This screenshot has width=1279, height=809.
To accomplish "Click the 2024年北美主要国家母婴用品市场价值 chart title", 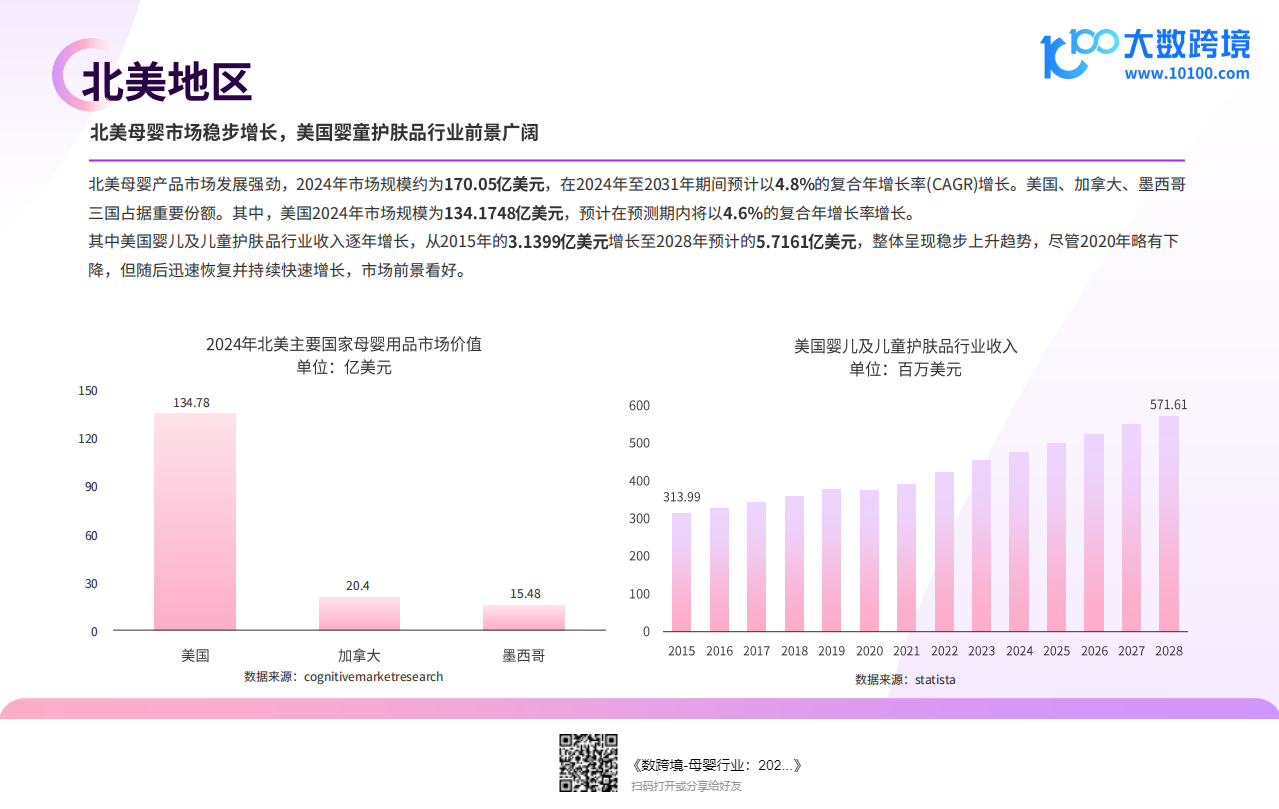I will click(x=344, y=344).
